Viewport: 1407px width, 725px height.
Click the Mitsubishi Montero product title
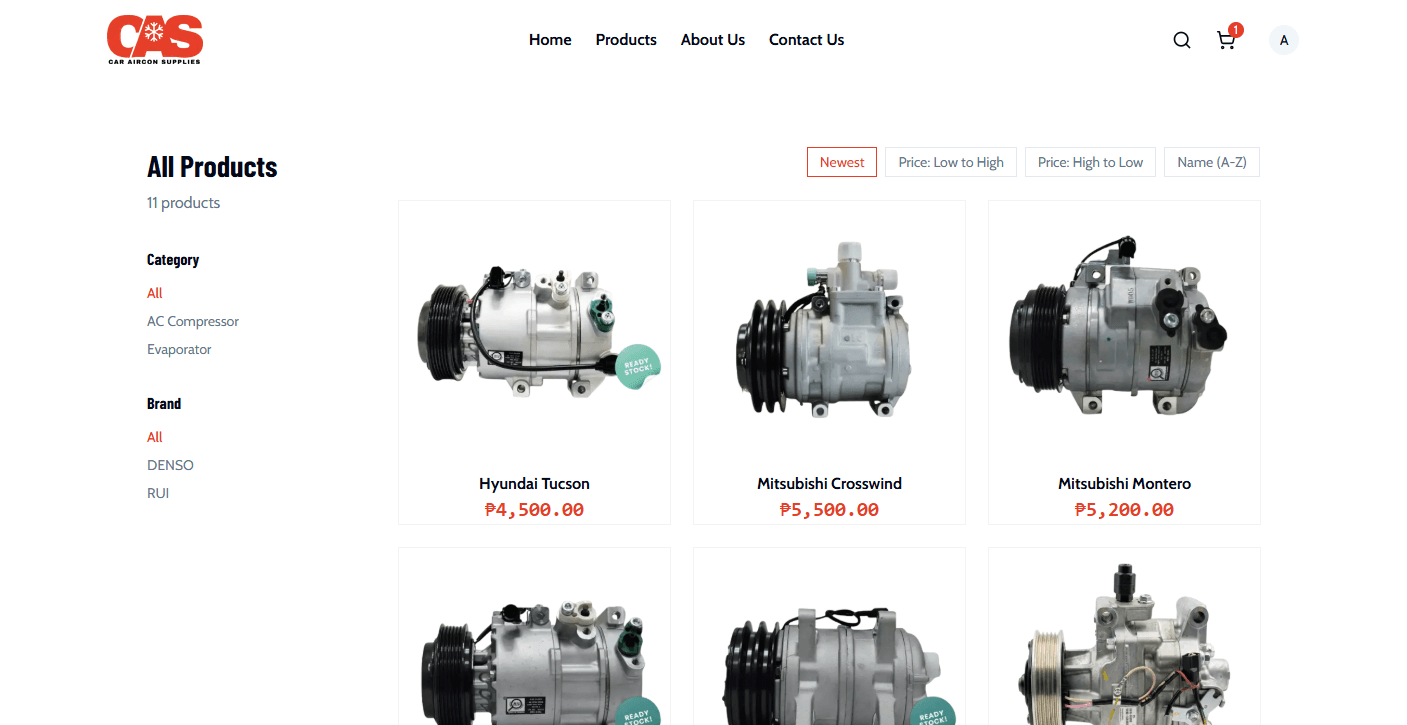click(1124, 484)
